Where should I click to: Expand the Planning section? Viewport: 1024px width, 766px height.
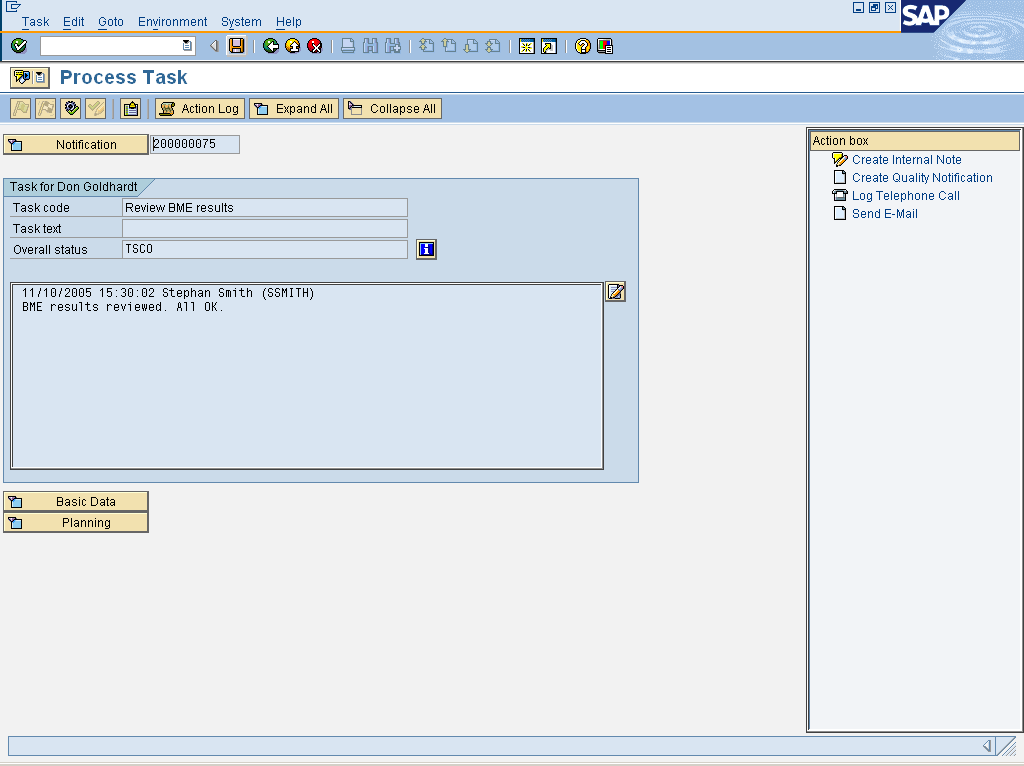point(76,522)
